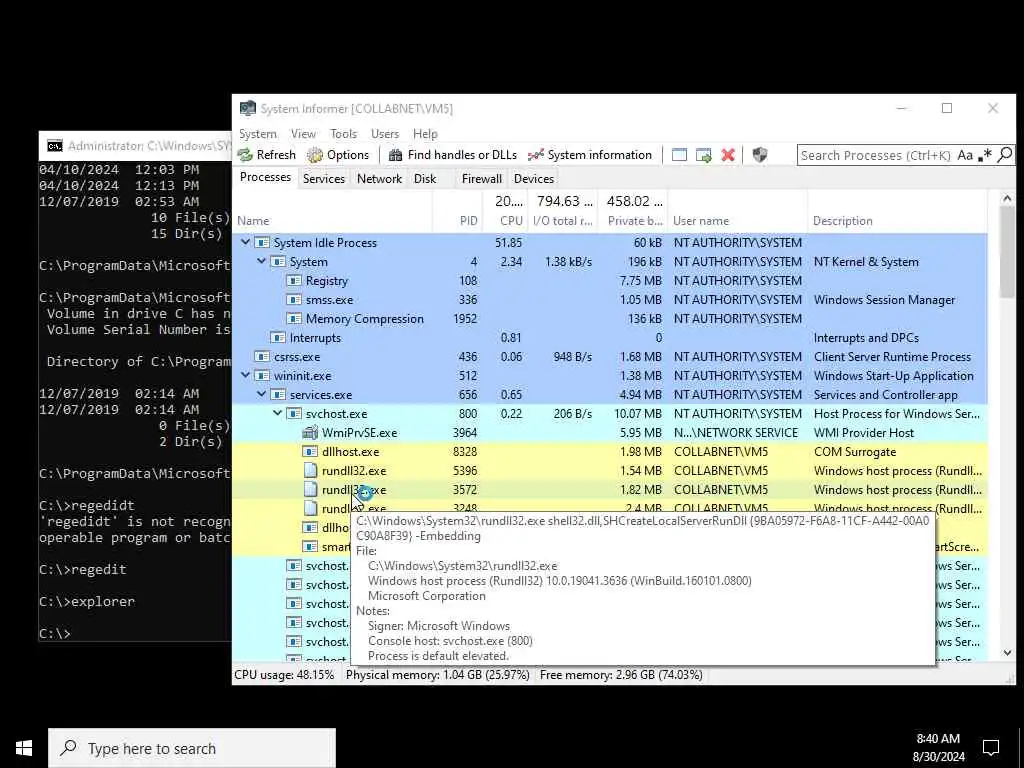Select the smss.exe process row
Viewport: 1024px width, 768px height.
coord(610,299)
